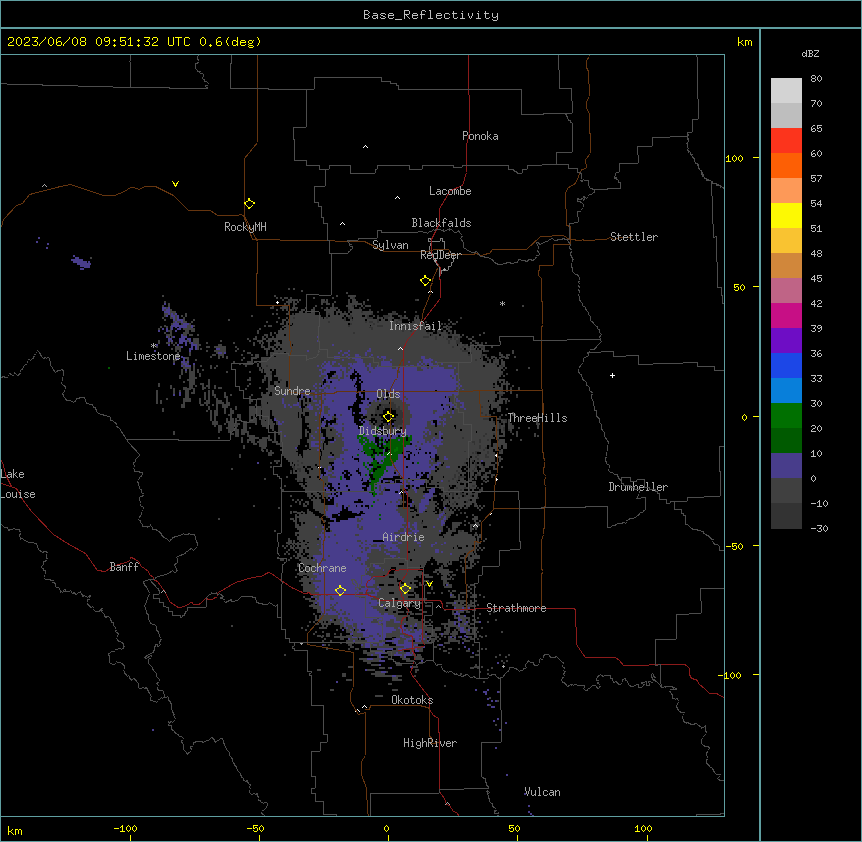This screenshot has width=862, height=842.
Task: Pick the slate purple 10-0 dBZ swatch
Action: (x=786, y=466)
